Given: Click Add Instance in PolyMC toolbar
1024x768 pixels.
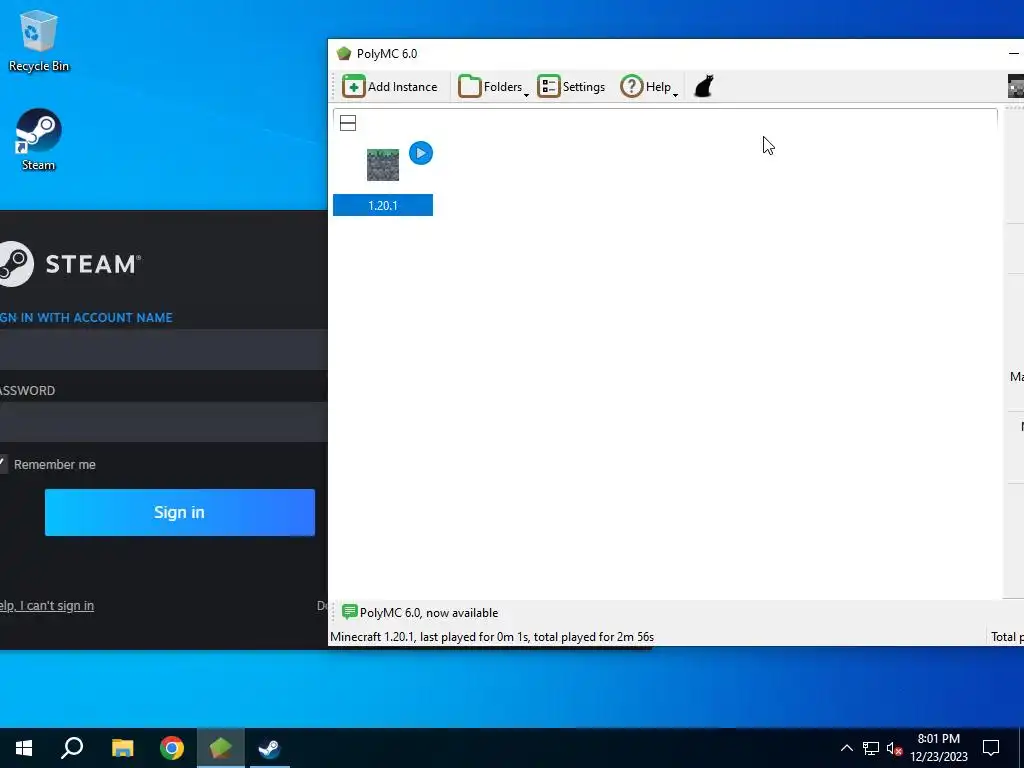Looking at the screenshot, I should 390,87.
